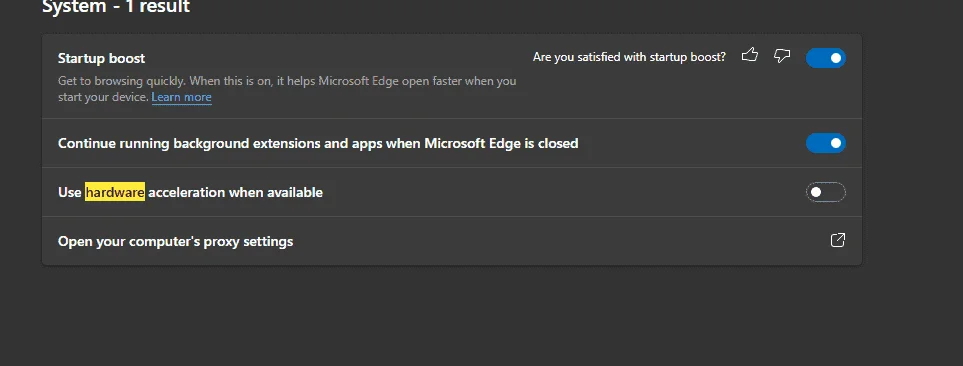The image size is (963, 366).
Task: Click the 'Get to browsing quickly' description text
Action: (x=287, y=89)
